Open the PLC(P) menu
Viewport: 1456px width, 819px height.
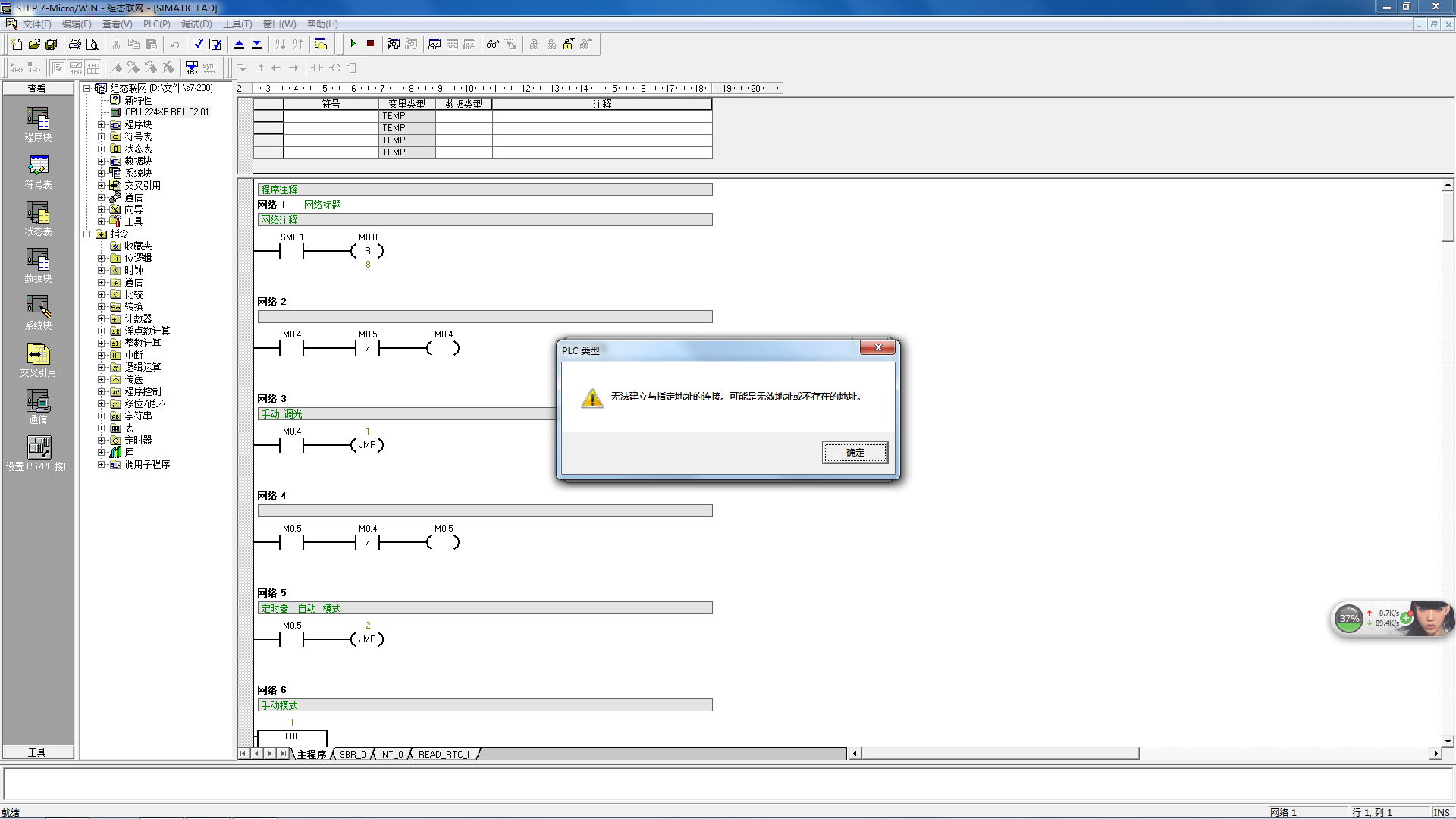[156, 24]
